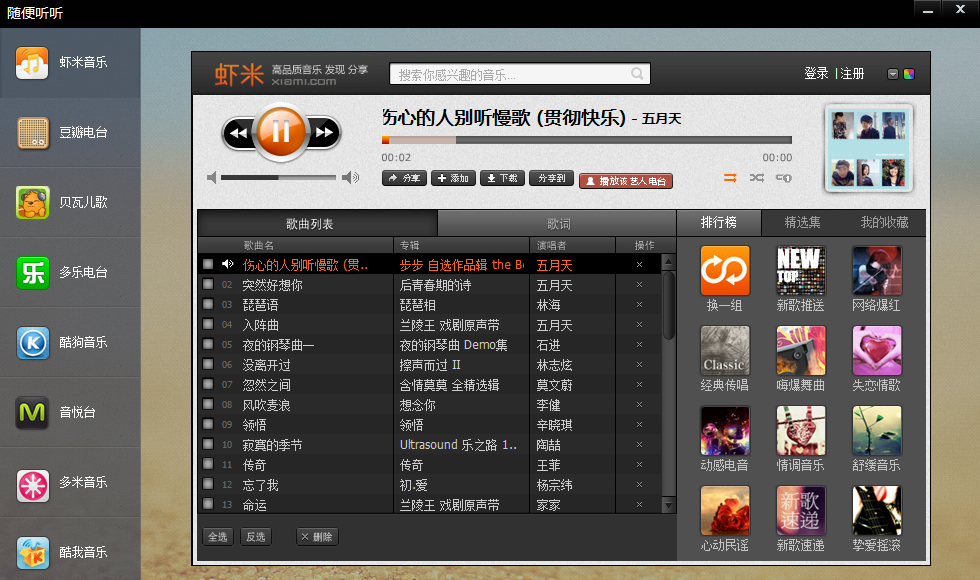The height and width of the screenshot is (580, 980).
Task: Open 换一组 refresh chart icon
Action: 724,270
